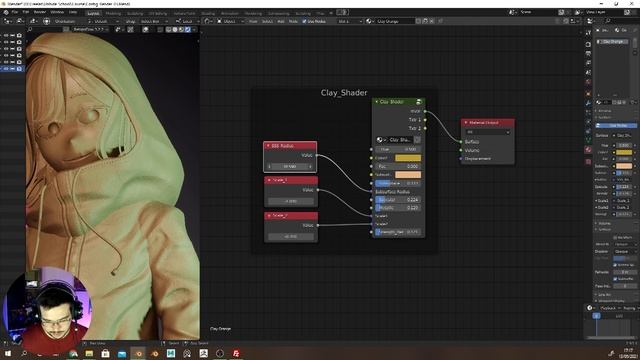Click the Color1 yellow swatch on Clay Shader node
Image resolution: width=640 pixels, height=360 pixels.
pyautogui.click(x=408, y=158)
